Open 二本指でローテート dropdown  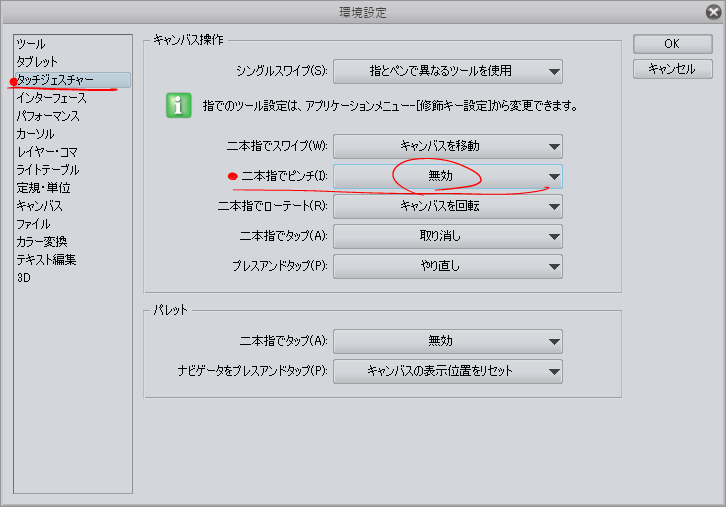448,206
